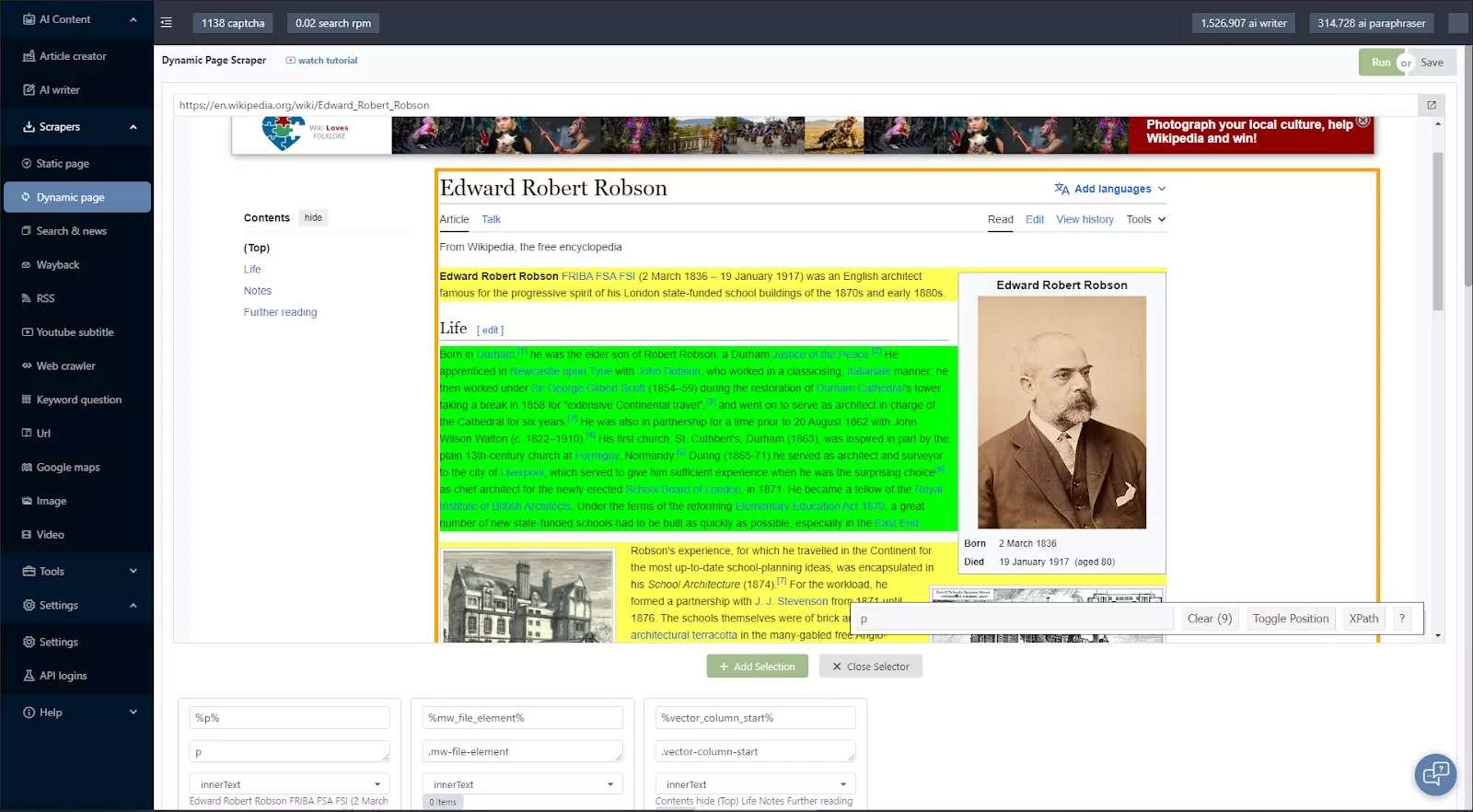Switch selector mode to XPath
The image size is (1473, 812).
tap(1363, 619)
